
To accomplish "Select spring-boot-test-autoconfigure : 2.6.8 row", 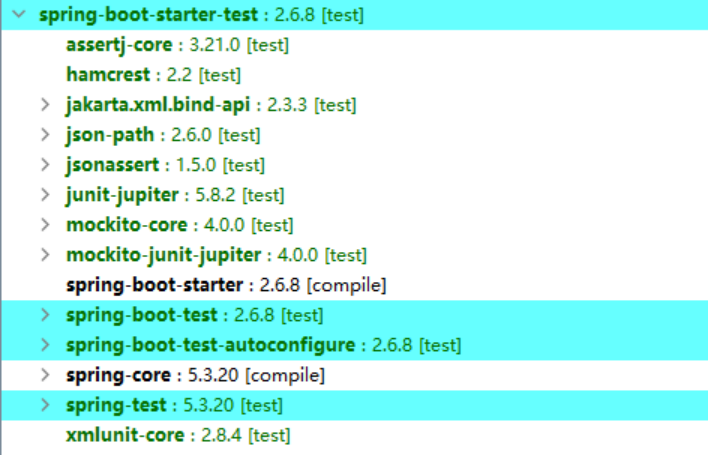I will click(x=355, y=345).
